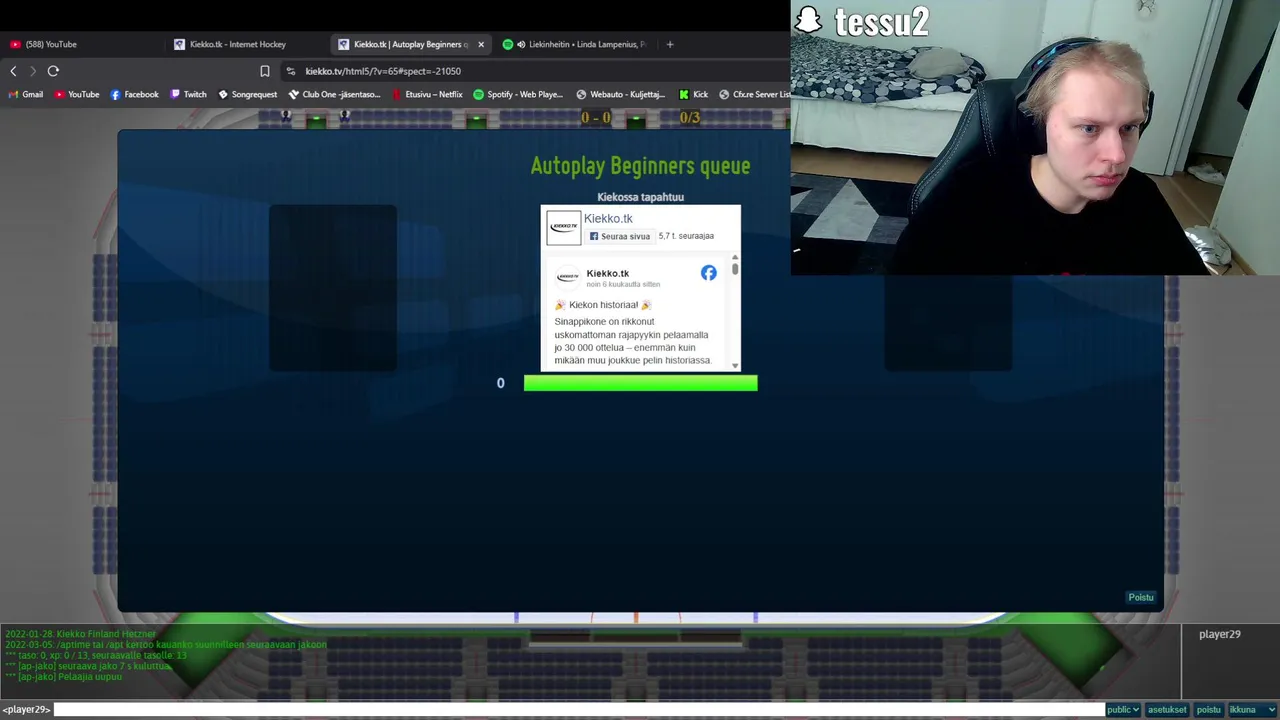Click the 0/3 period counter
This screenshot has width=1280, height=720.
click(x=689, y=118)
